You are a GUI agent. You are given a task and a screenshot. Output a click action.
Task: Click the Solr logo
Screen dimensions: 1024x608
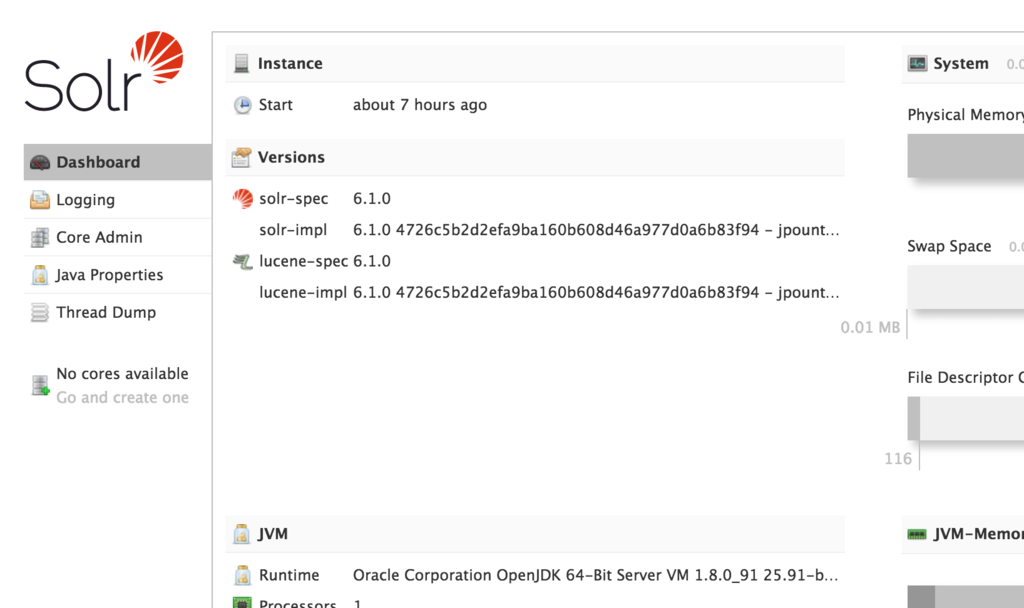[104, 71]
